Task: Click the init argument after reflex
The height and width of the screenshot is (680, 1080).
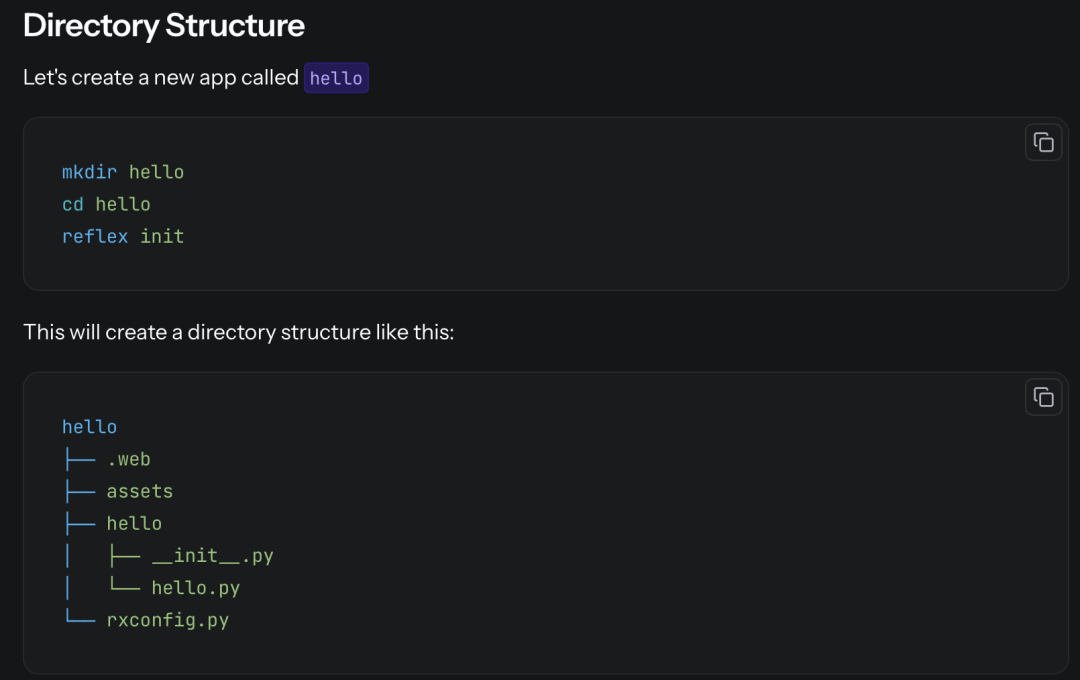Action: tap(162, 236)
